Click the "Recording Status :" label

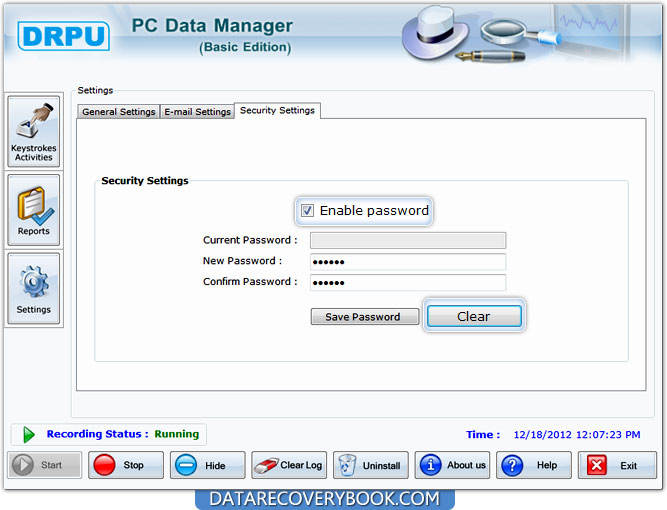coord(97,434)
